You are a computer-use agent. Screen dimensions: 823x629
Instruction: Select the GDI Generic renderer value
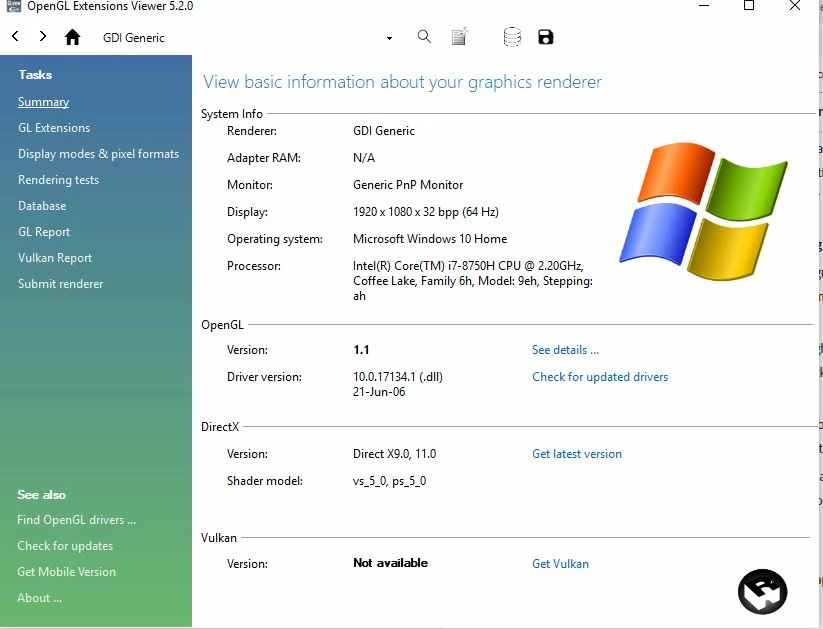pos(384,131)
